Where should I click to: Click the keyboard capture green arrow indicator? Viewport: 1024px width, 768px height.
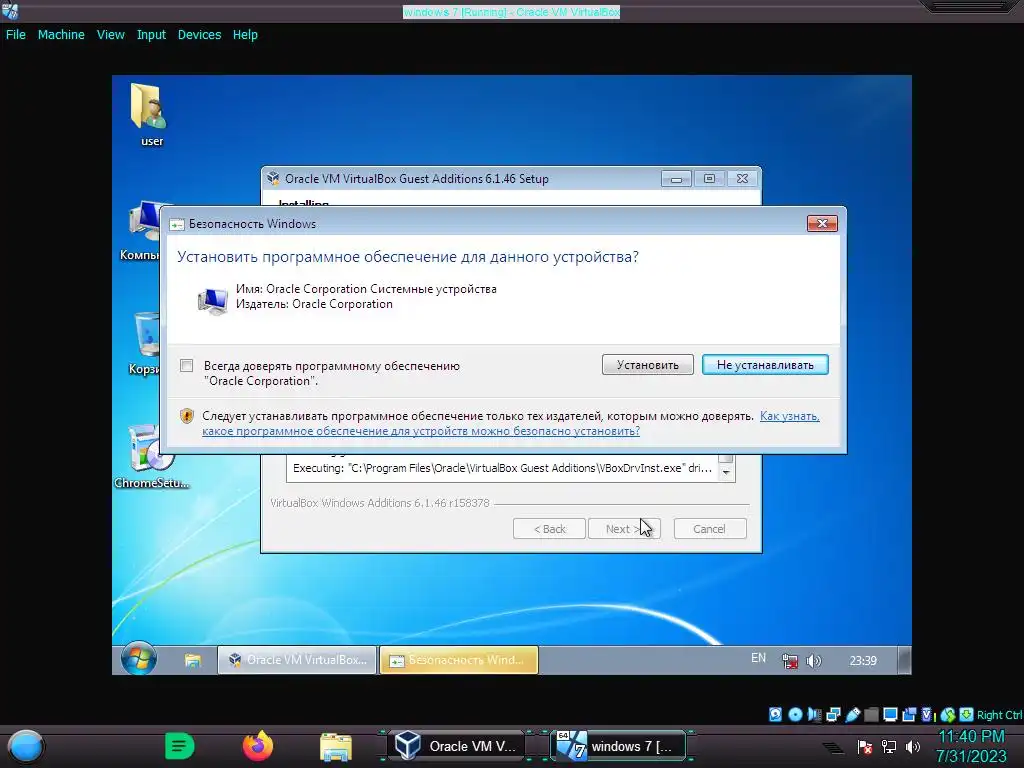(967, 714)
